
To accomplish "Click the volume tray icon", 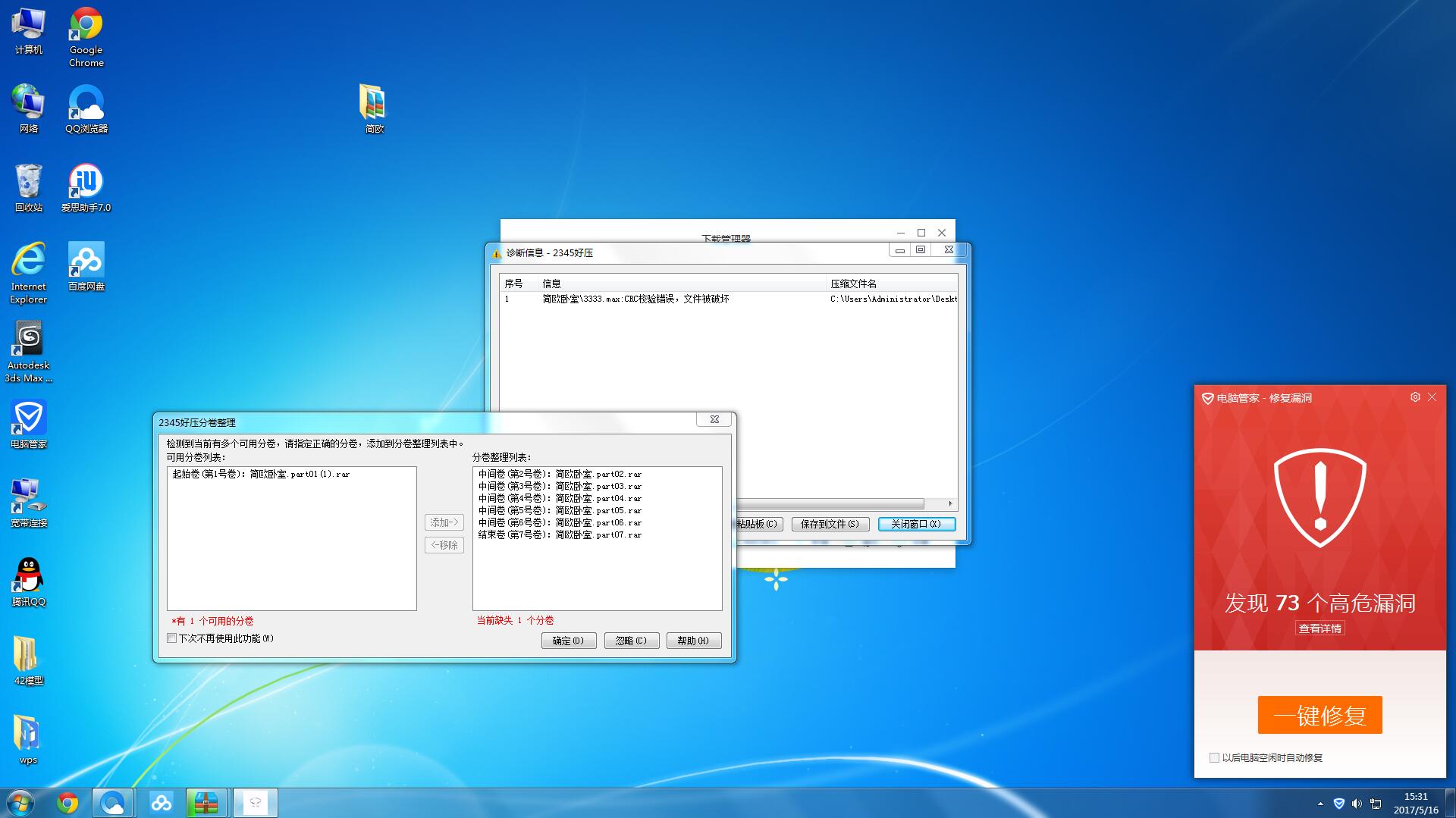I will pos(1357,804).
